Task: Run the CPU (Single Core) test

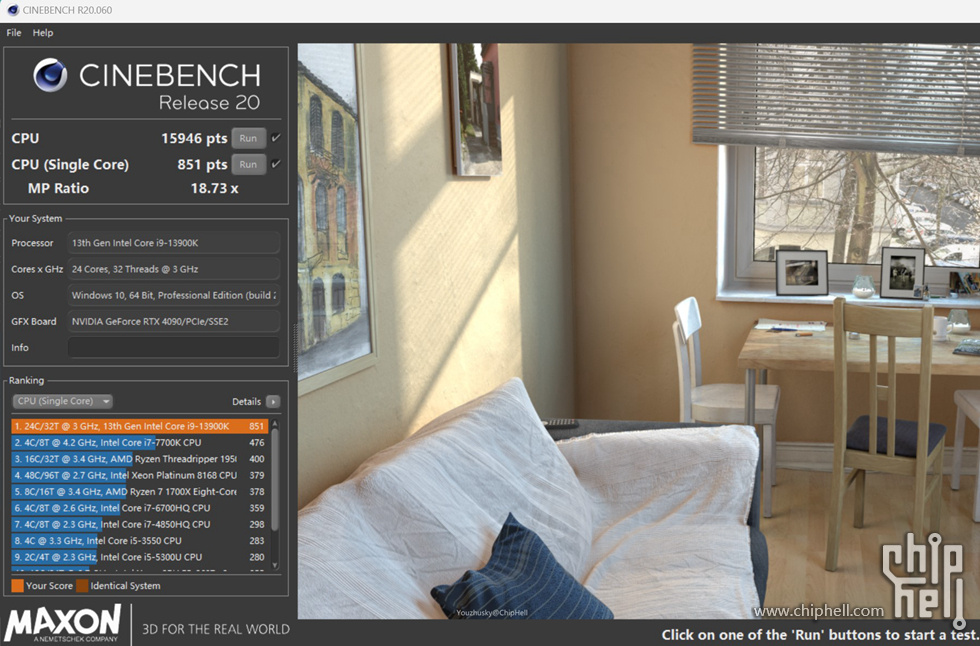Action: [x=248, y=164]
